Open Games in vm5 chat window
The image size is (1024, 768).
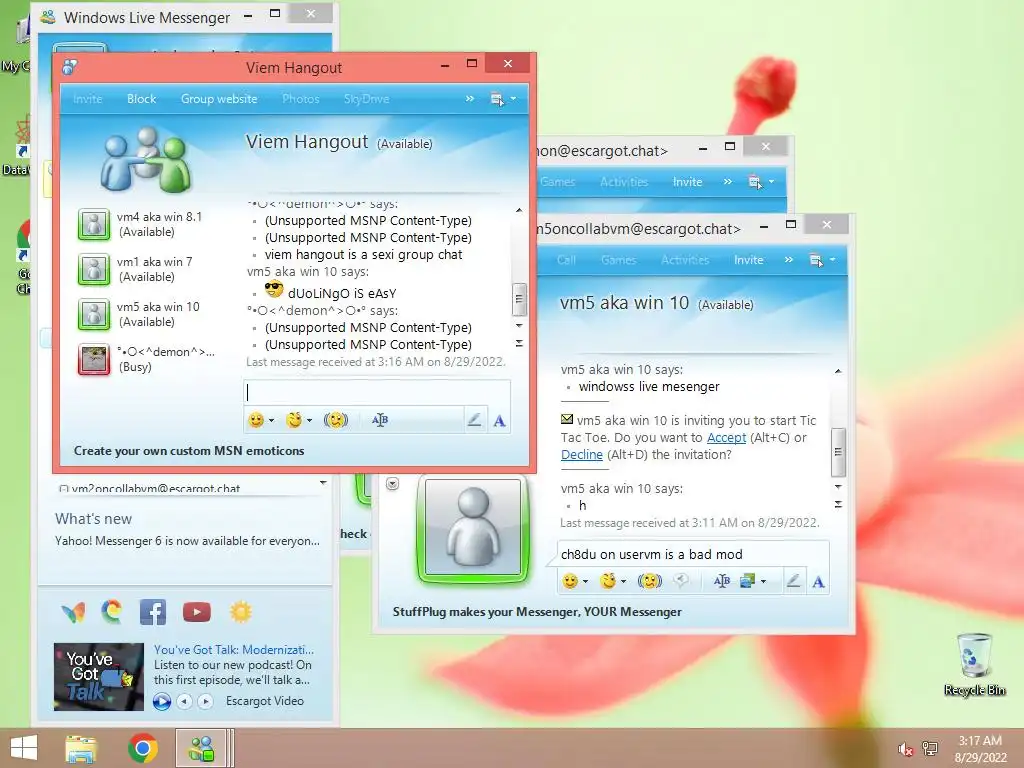(x=618, y=260)
